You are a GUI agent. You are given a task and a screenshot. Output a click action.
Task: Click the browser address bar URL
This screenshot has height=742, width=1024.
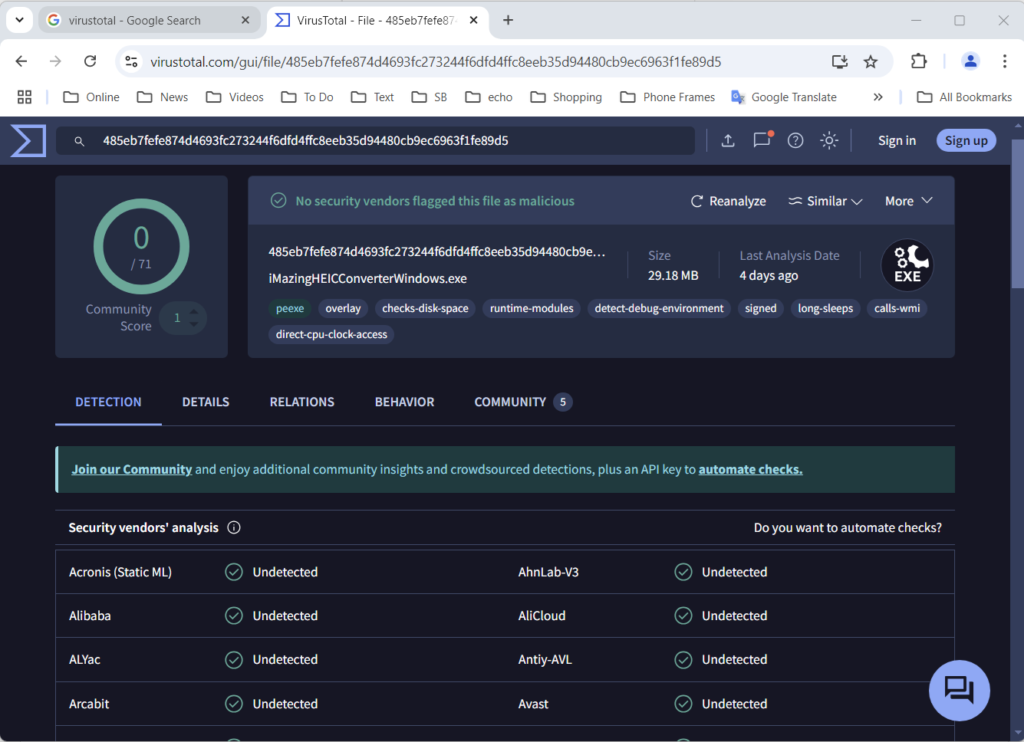[436, 61]
